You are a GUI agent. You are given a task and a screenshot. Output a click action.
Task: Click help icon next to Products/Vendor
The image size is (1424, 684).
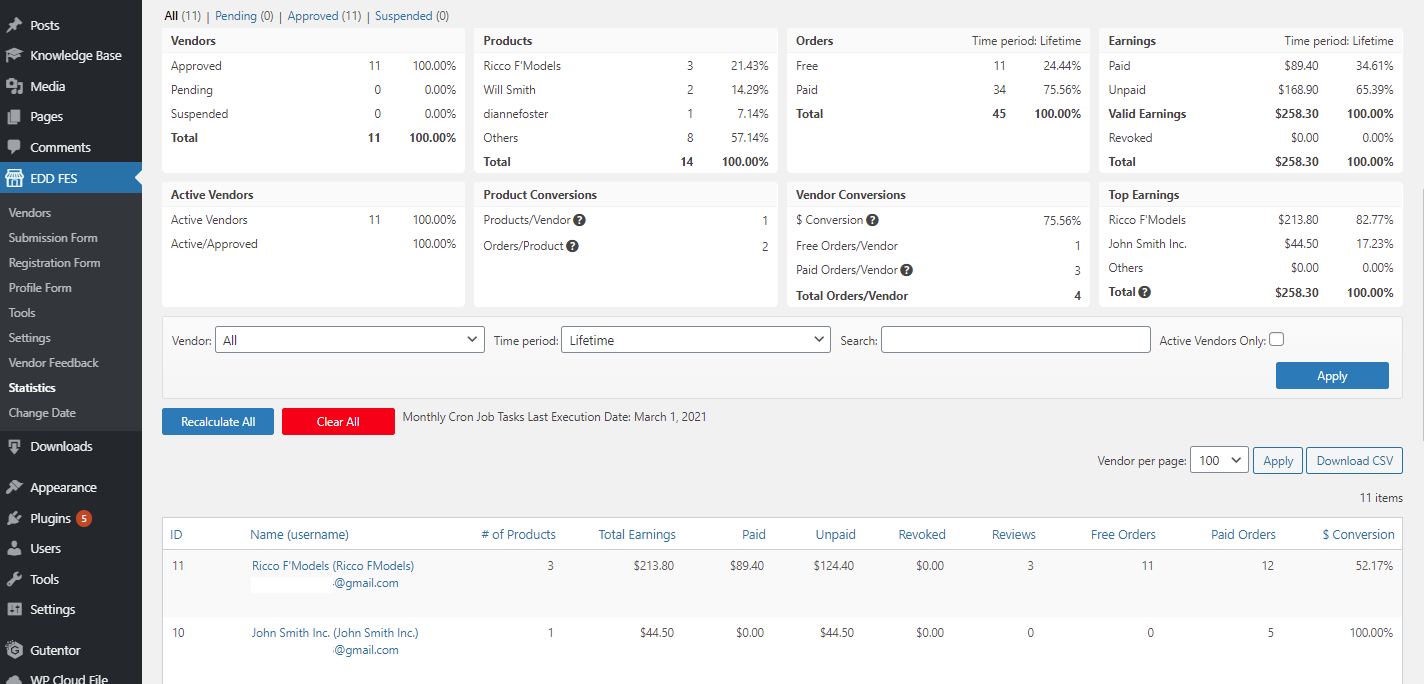(x=580, y=220)
